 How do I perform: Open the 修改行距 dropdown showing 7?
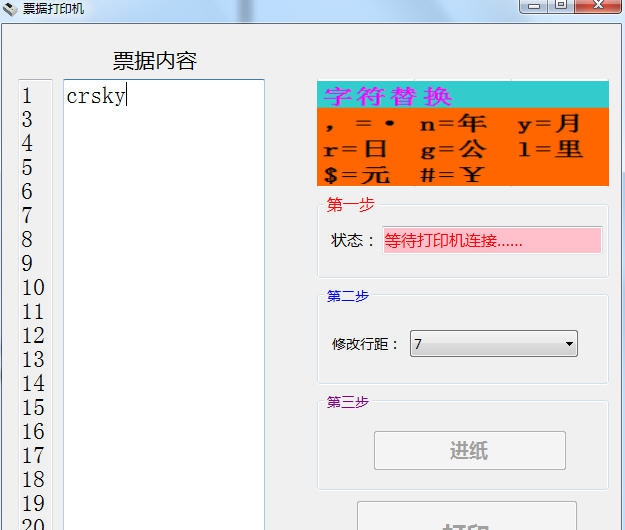tap(493, 344)
